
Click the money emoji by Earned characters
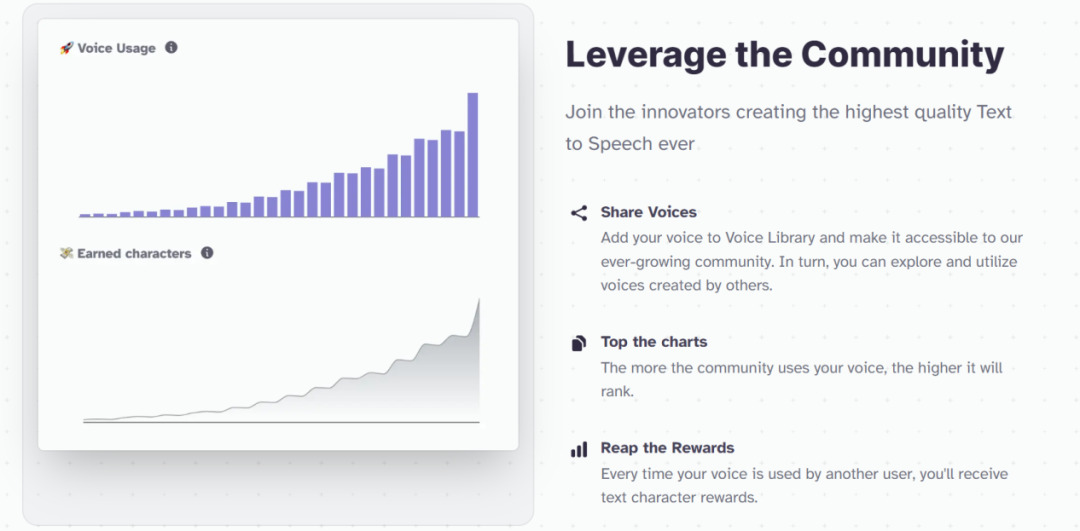tap(67, 253)
